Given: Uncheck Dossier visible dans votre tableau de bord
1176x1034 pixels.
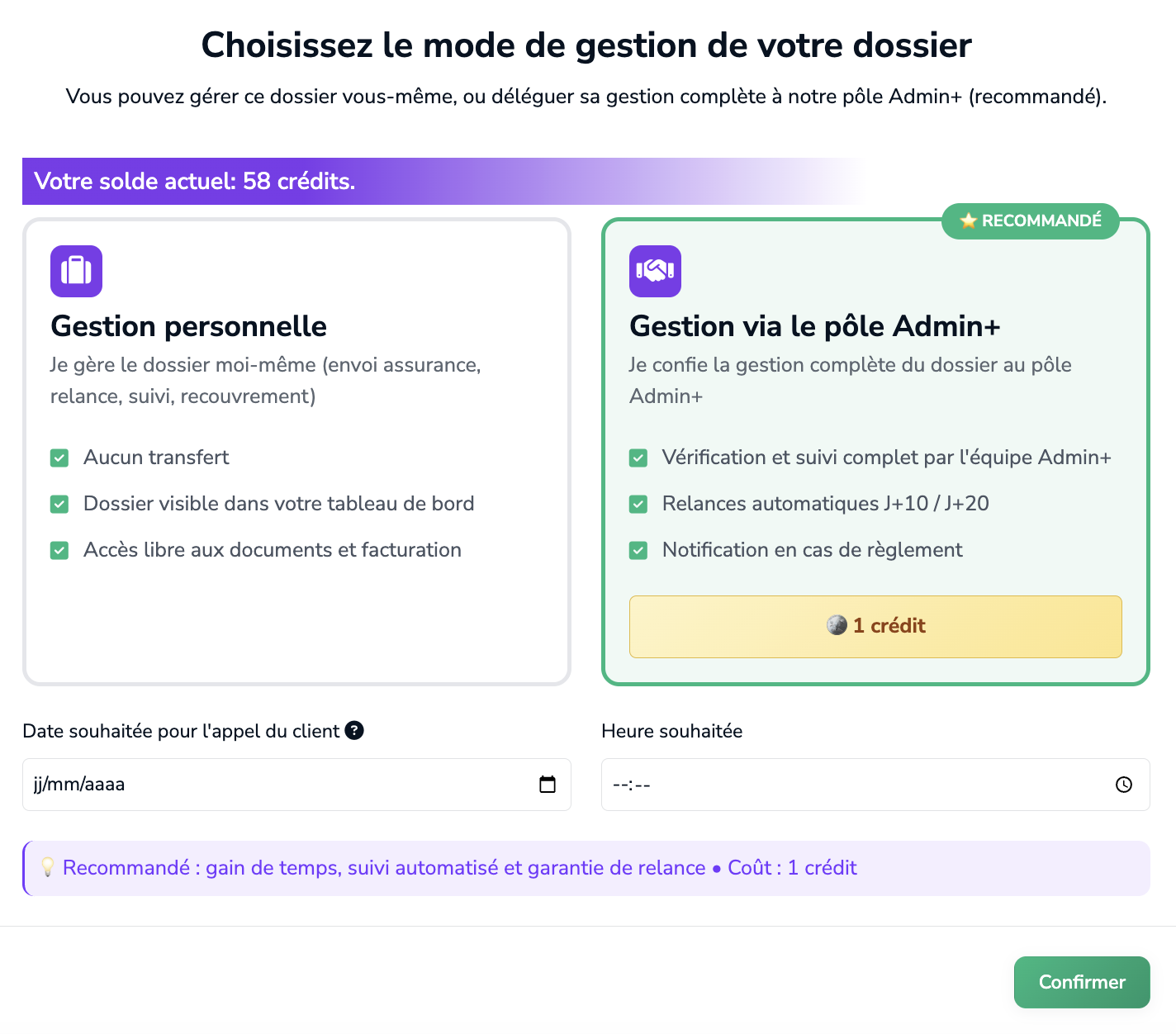Looking at the screenshot, I should 59,504.
